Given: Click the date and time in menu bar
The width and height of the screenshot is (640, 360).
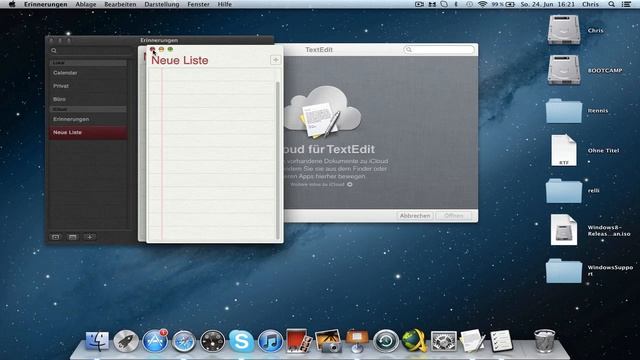Looking at the screenshot, I should [547, 4].
